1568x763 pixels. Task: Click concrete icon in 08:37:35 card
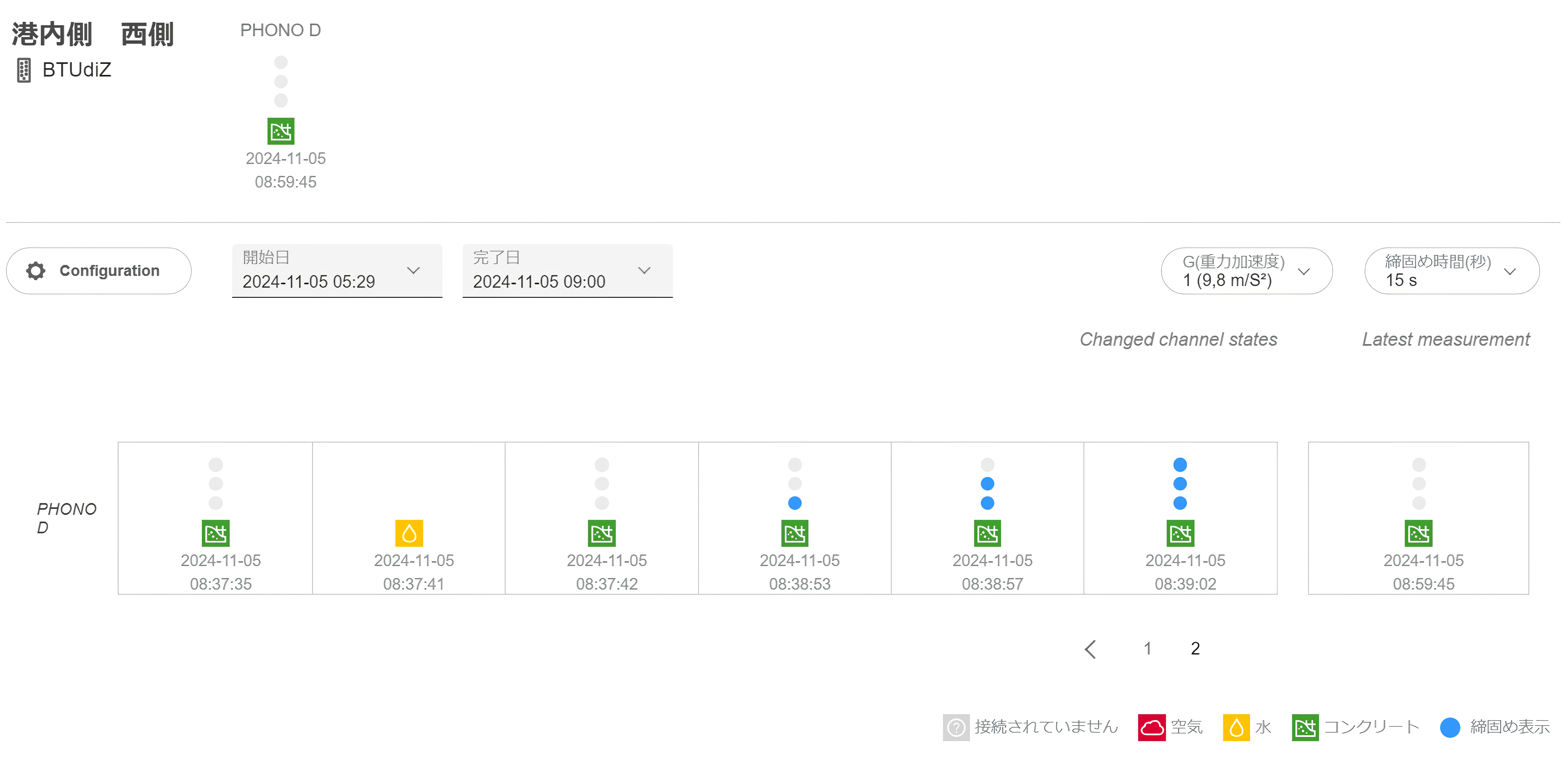[215, 533]
